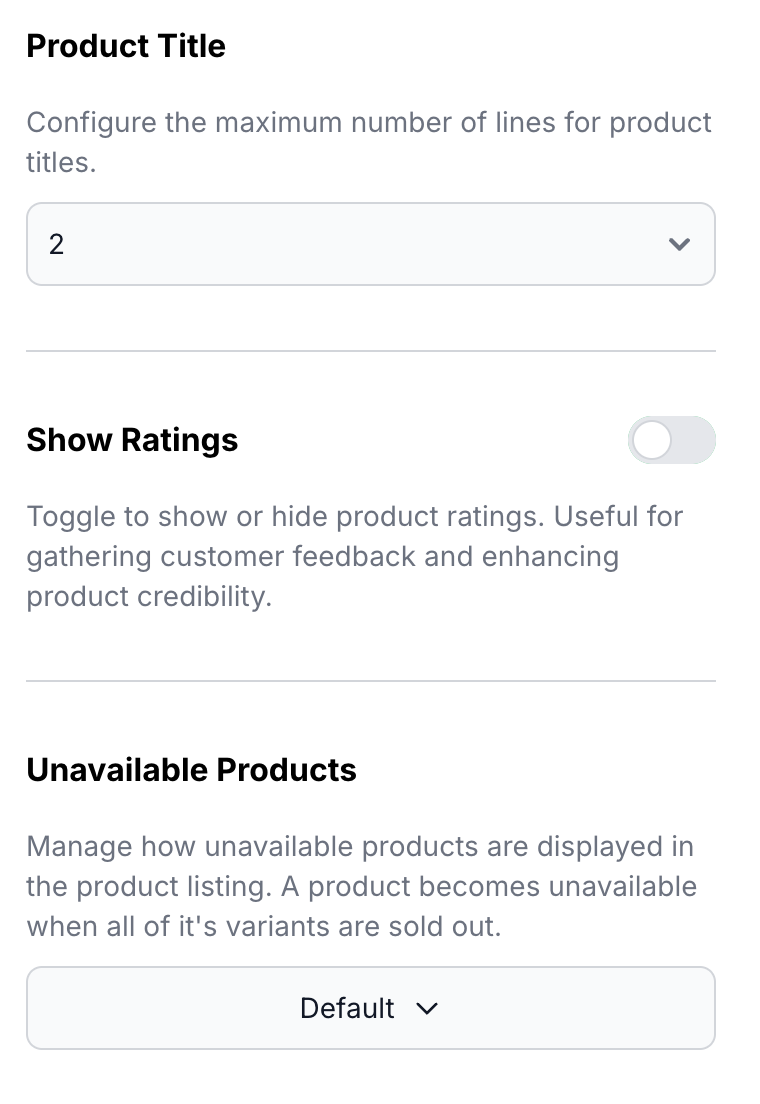Click the Unavailable Products heading

point(191,770)
